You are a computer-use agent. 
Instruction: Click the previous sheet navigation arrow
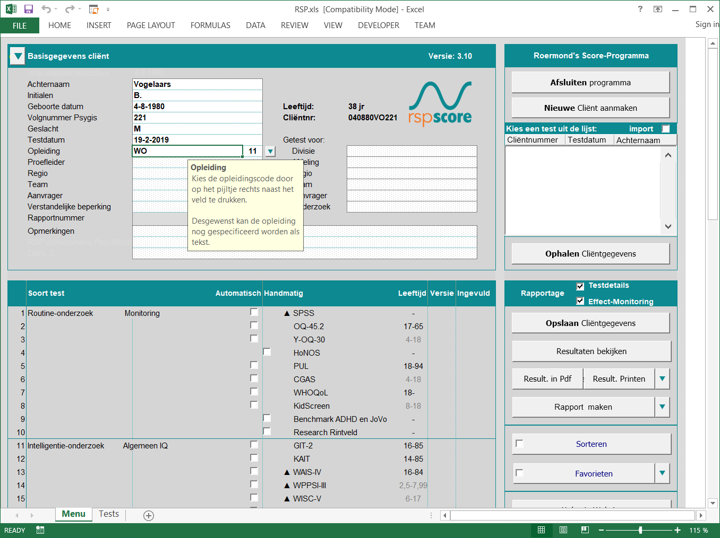point(17,516)
